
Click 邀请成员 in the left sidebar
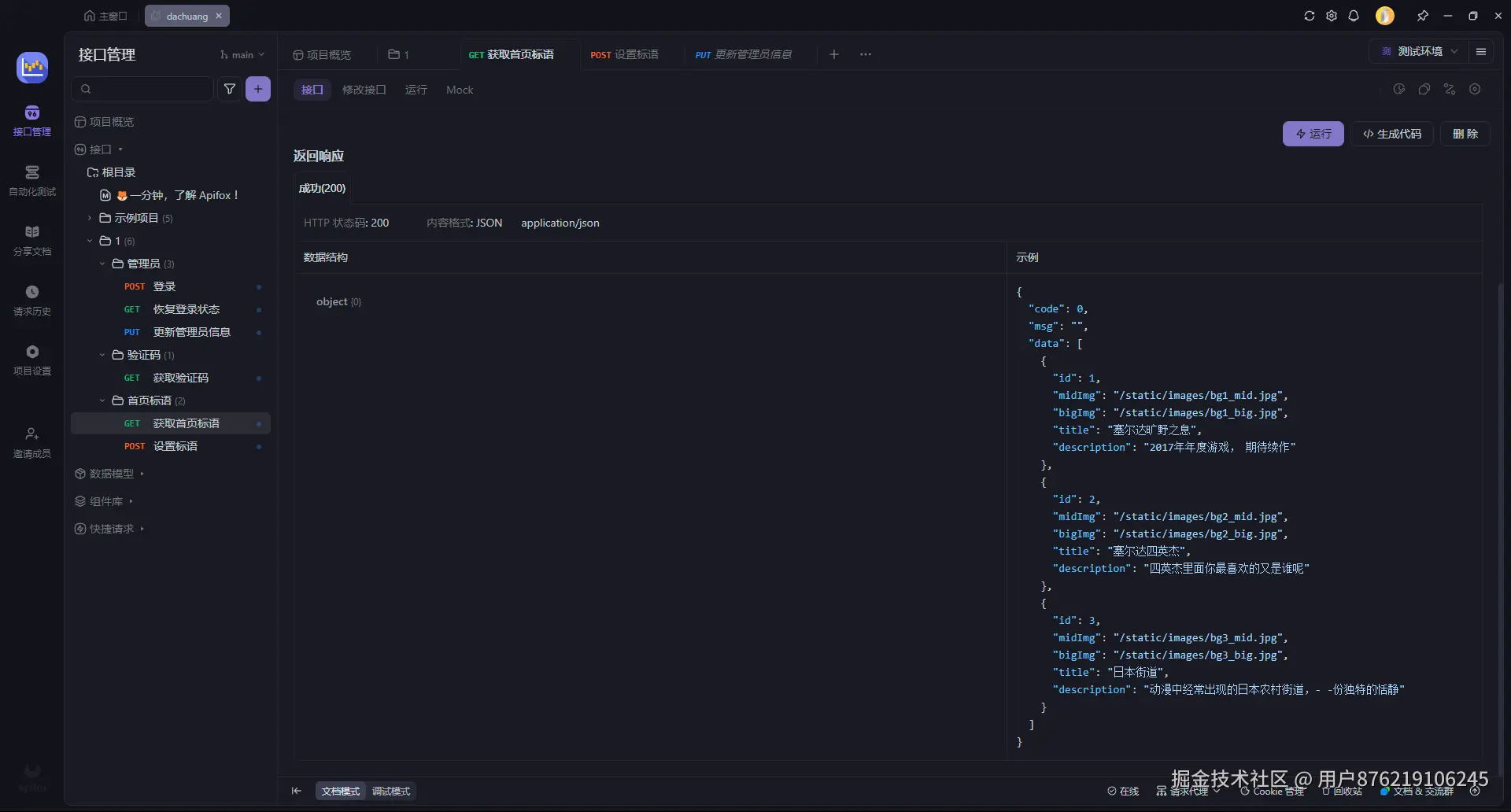[32, 442]
